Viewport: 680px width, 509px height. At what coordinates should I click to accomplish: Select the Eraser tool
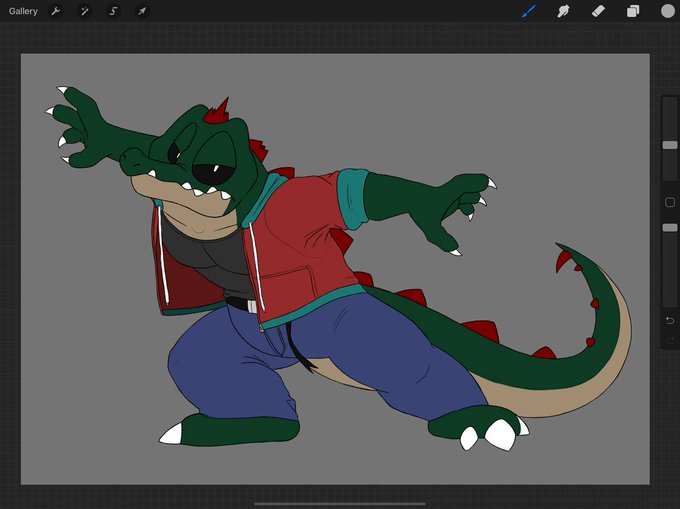click(598, 11)
